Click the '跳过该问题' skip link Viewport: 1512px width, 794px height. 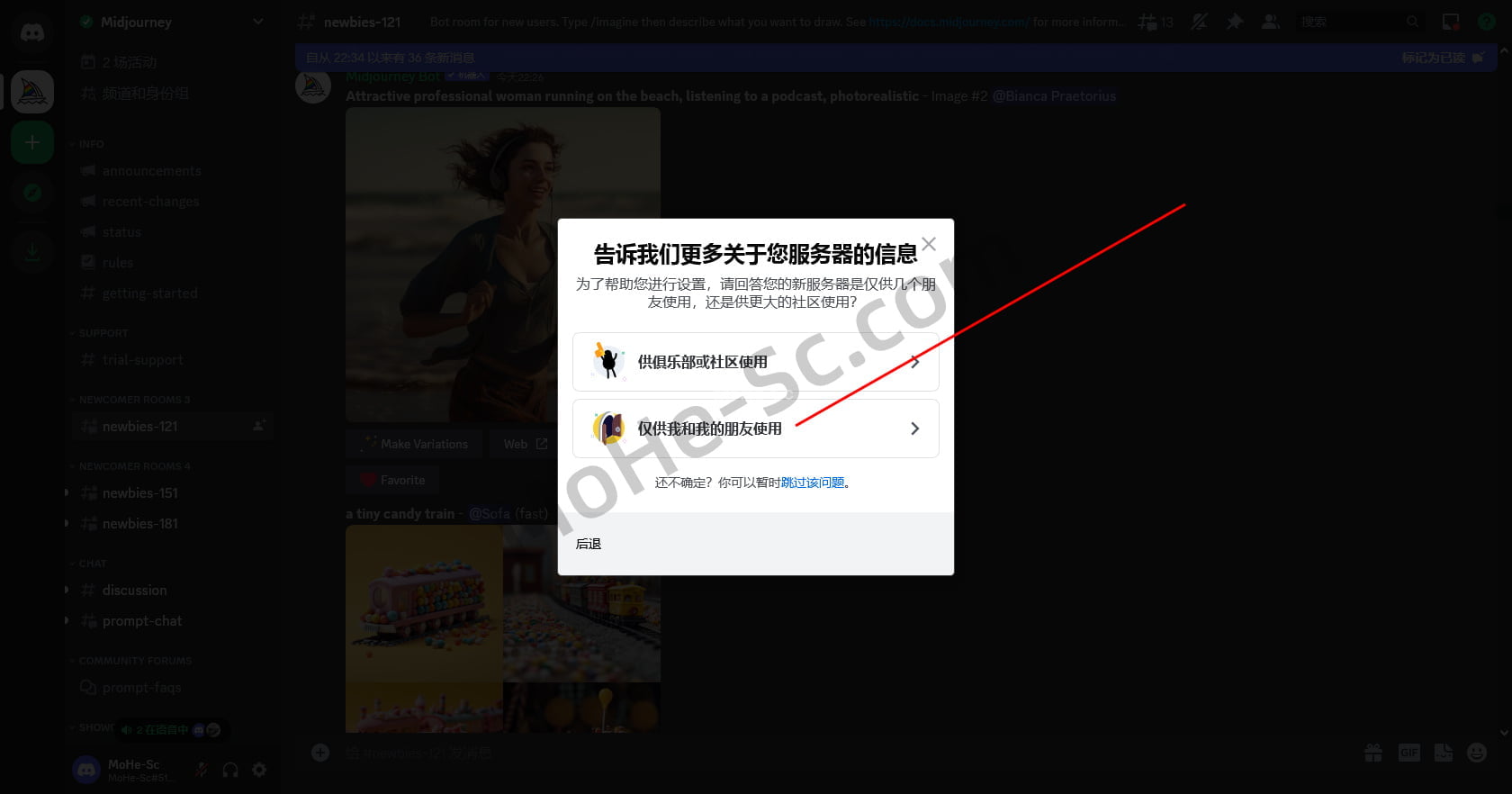pos(812,483)
